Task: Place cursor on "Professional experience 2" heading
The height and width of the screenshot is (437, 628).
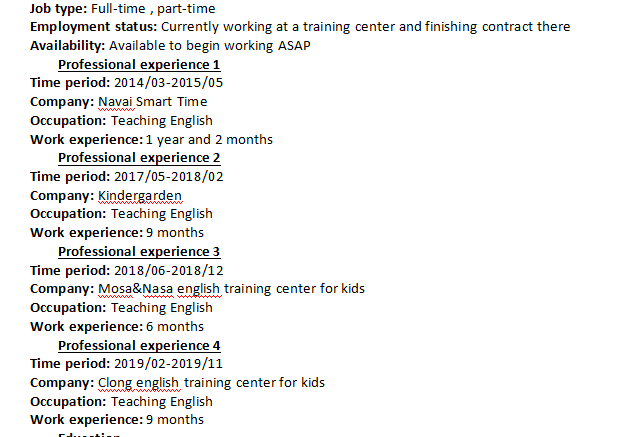Action: [x=139, y=158]
